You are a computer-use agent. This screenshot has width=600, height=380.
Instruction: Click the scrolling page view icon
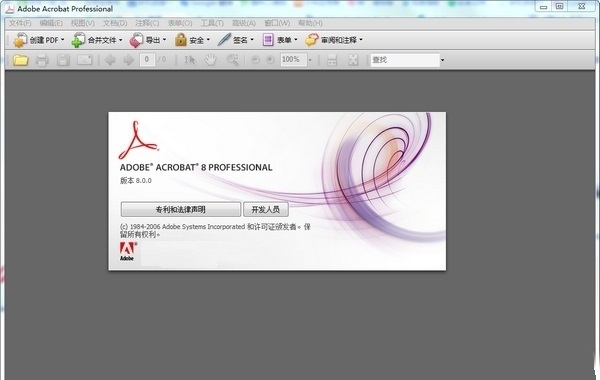332,60
